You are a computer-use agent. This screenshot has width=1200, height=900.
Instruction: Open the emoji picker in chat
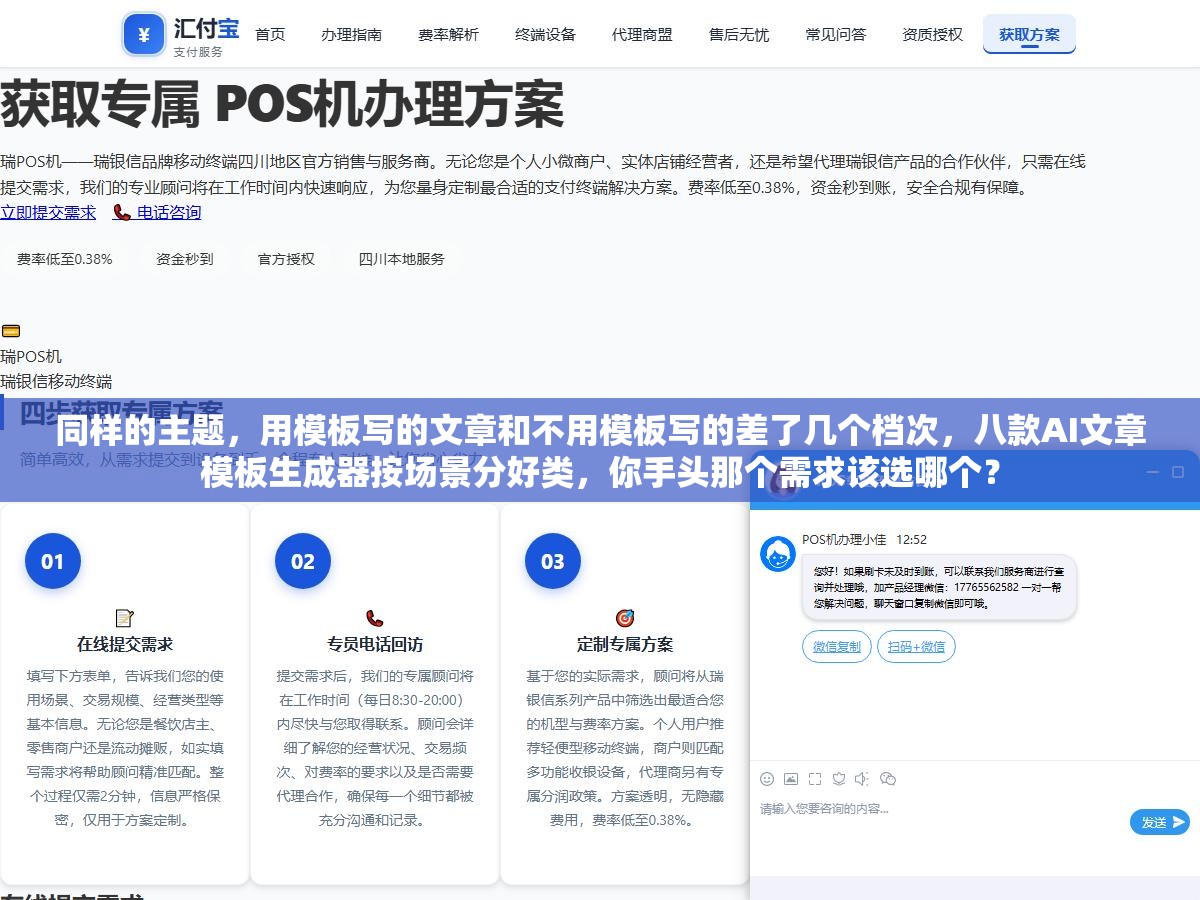(767, 779)
